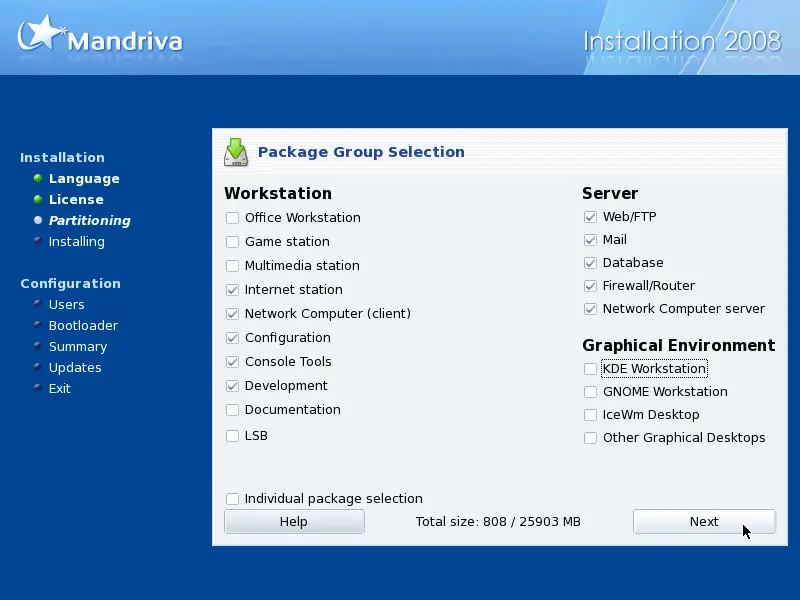Screen dimensions: 800x600
Task: Click the Partitioning step label
Action: point(90,220)
